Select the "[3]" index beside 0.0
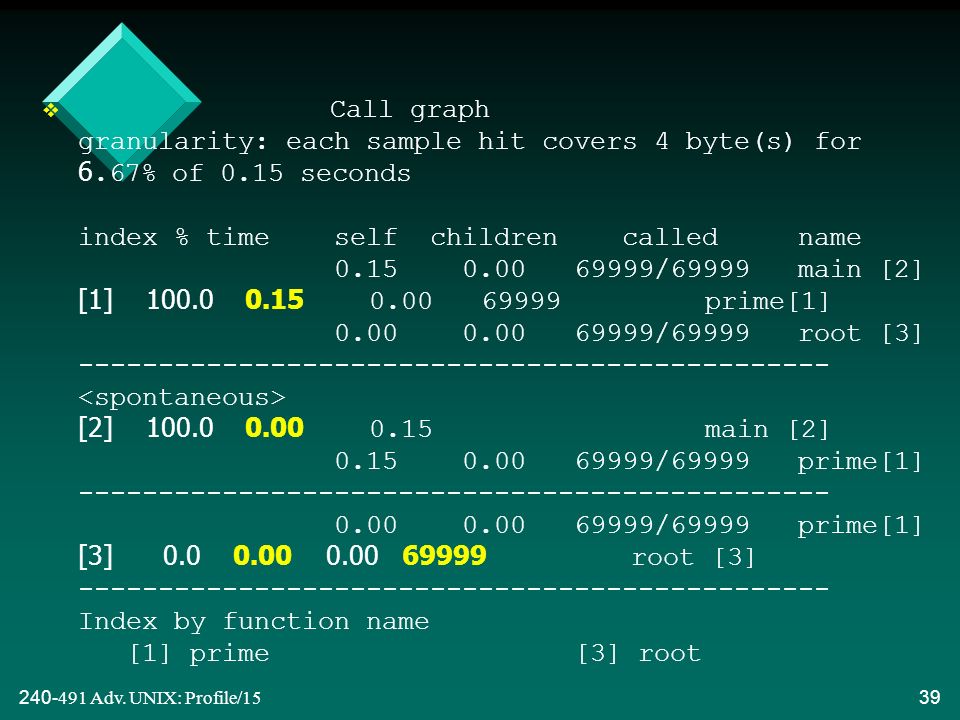Viewport: 960px width, 720px height. pyautogui.click(x=96, y=556)
